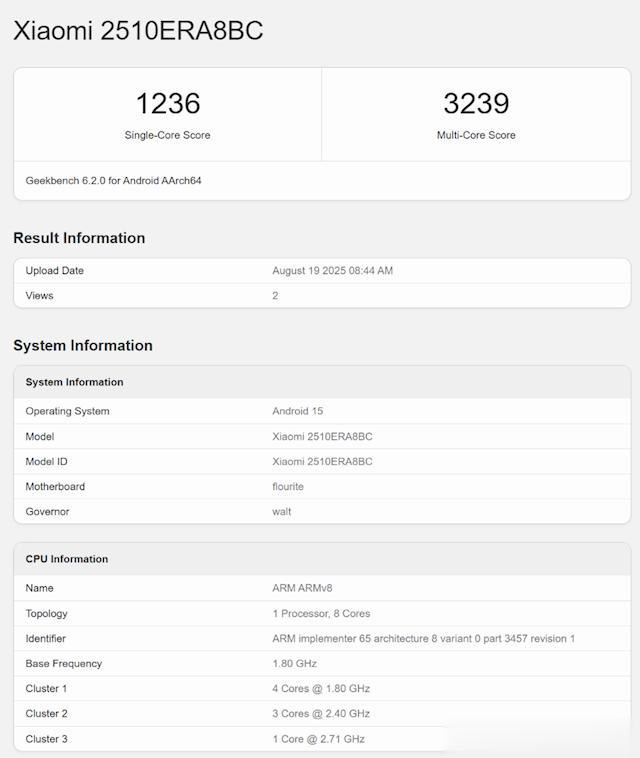Click the Identifier label
This screenshot has width=640, height=758.
click(x=45, y=639)
